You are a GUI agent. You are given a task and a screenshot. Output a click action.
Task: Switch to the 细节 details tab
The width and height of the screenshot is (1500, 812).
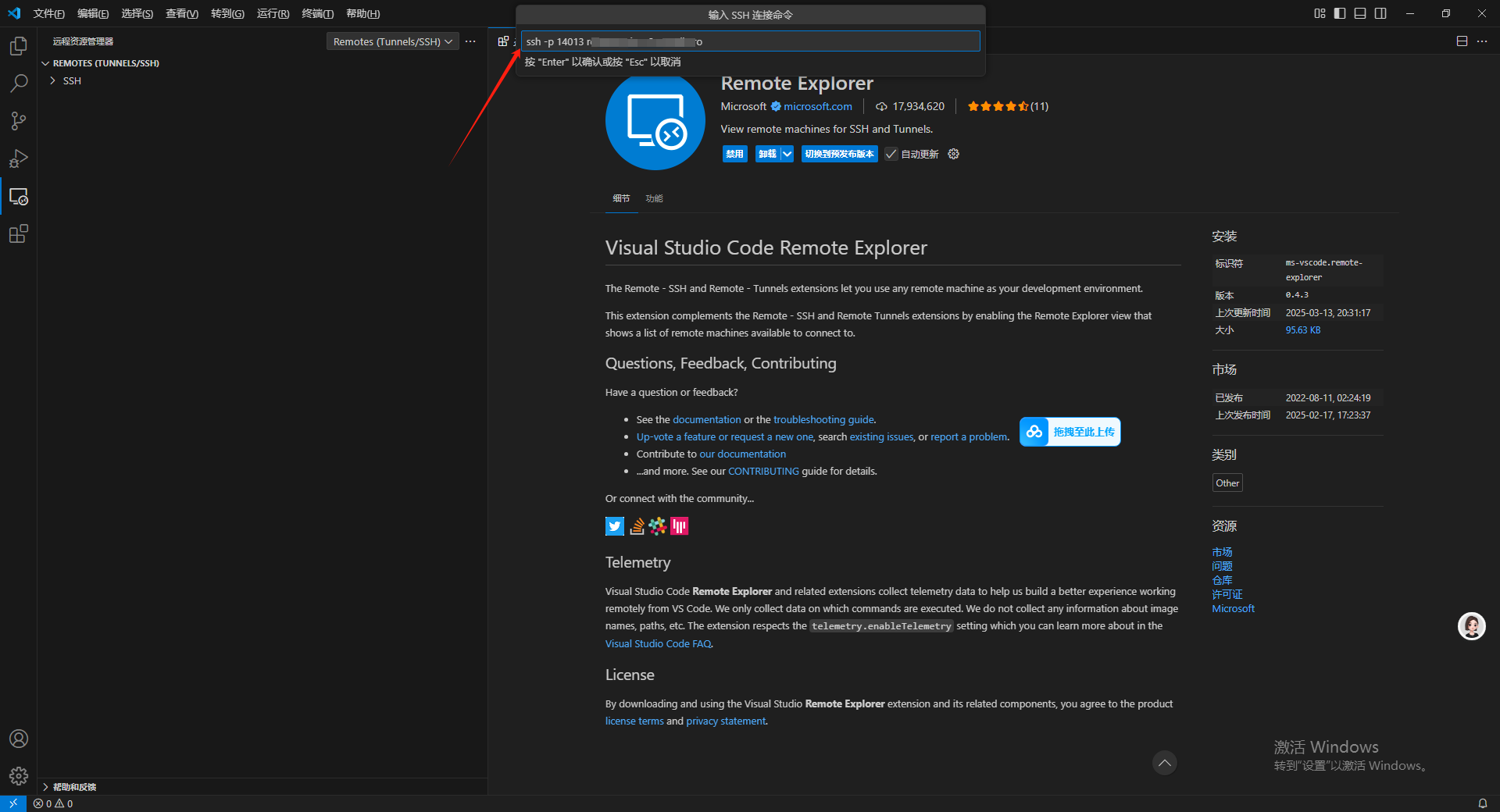(621, 198)
